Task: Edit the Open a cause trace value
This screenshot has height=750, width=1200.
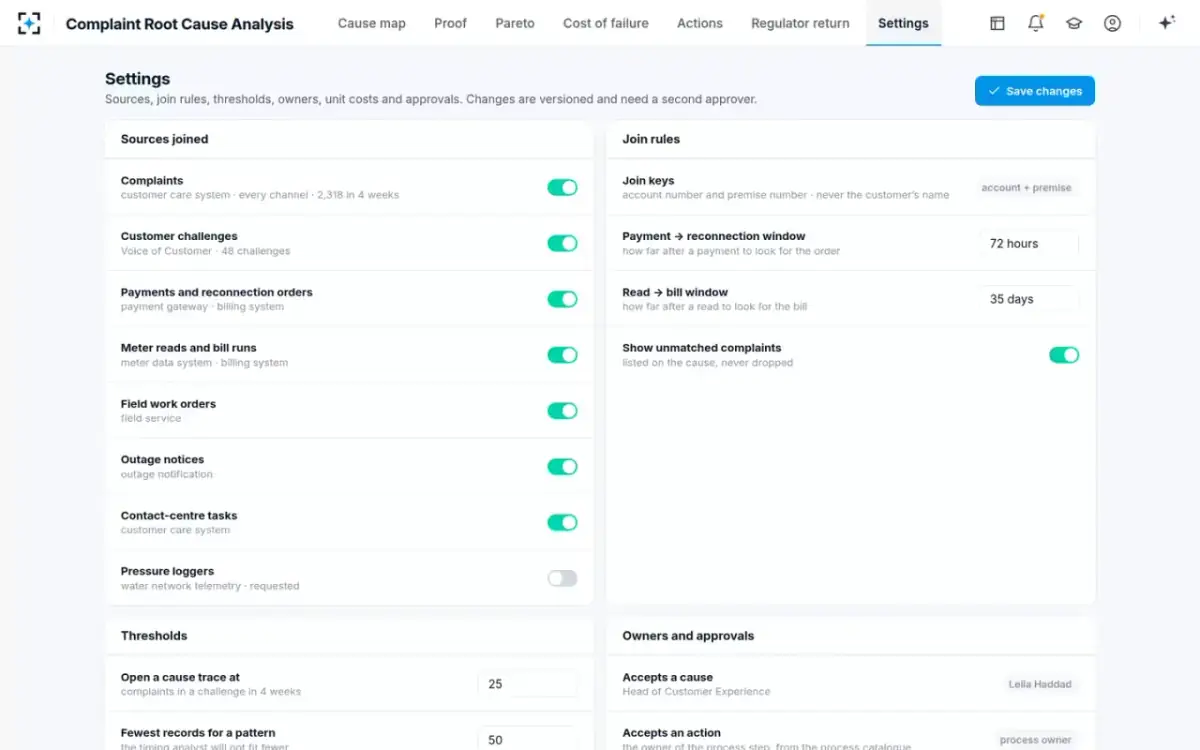Action: pyautogui.click(x=528, y=684)
